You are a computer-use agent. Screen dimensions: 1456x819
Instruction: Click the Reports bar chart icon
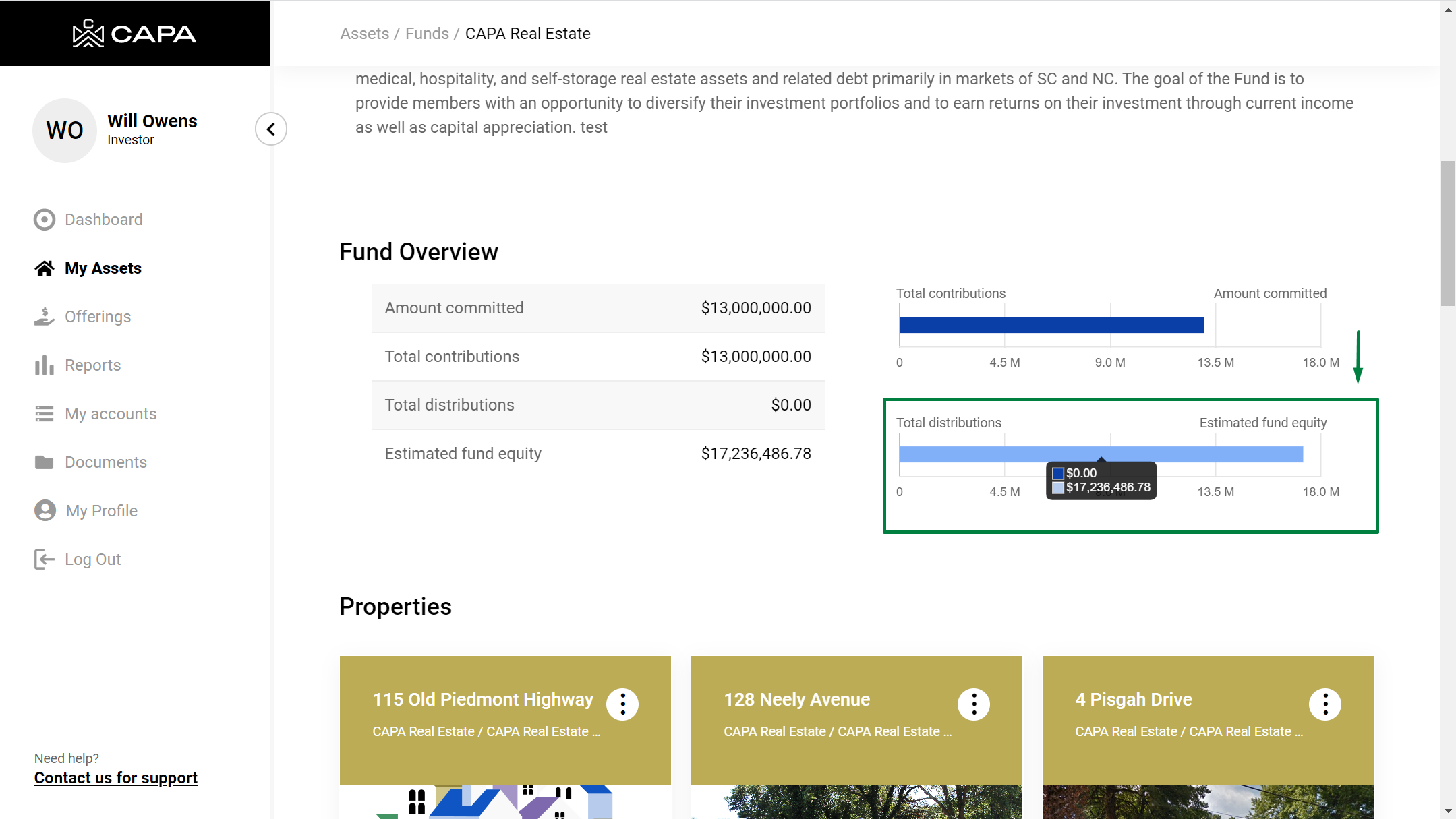pos(45,365)
